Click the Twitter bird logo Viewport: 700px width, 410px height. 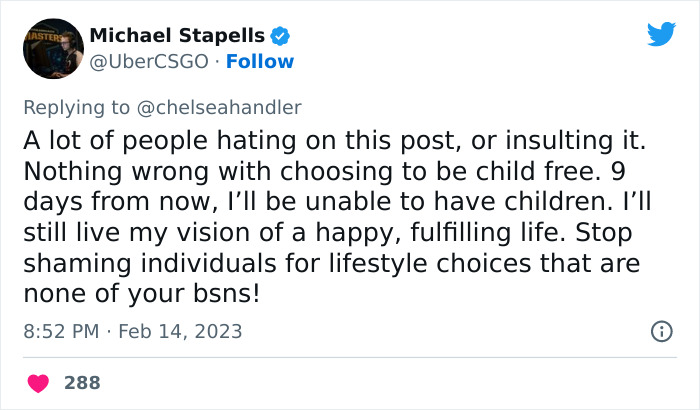(x=661, y=34)
